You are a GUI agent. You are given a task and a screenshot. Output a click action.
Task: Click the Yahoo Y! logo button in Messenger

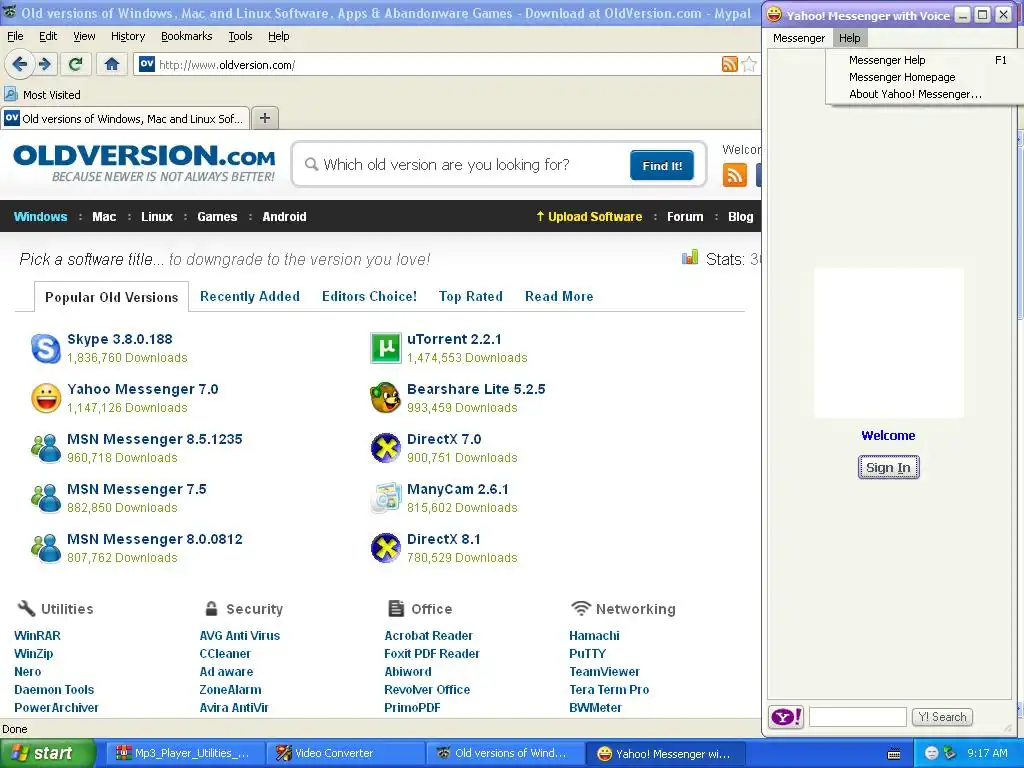click(x=786, y=717)
